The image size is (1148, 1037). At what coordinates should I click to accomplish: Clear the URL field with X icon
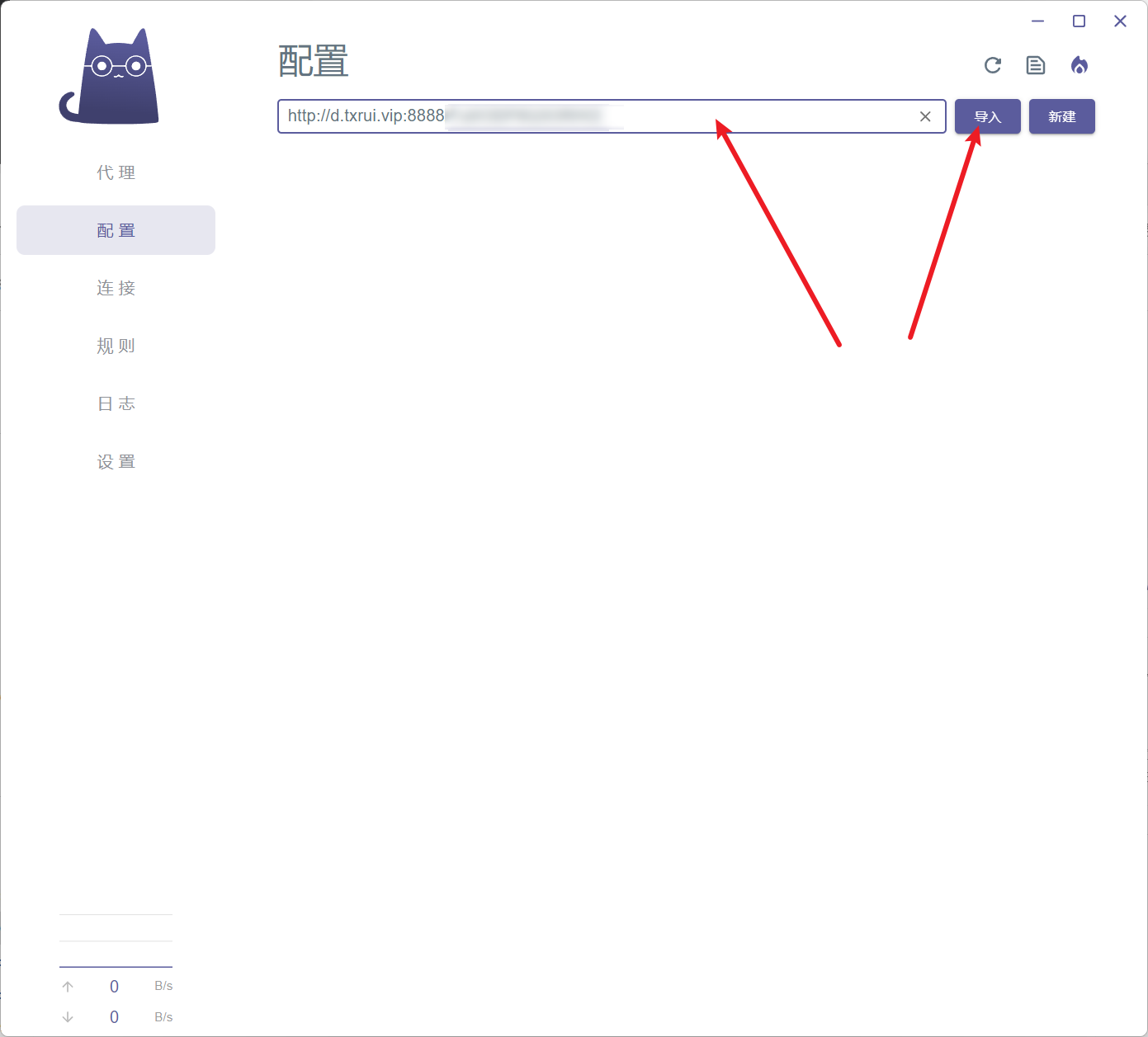925,116
